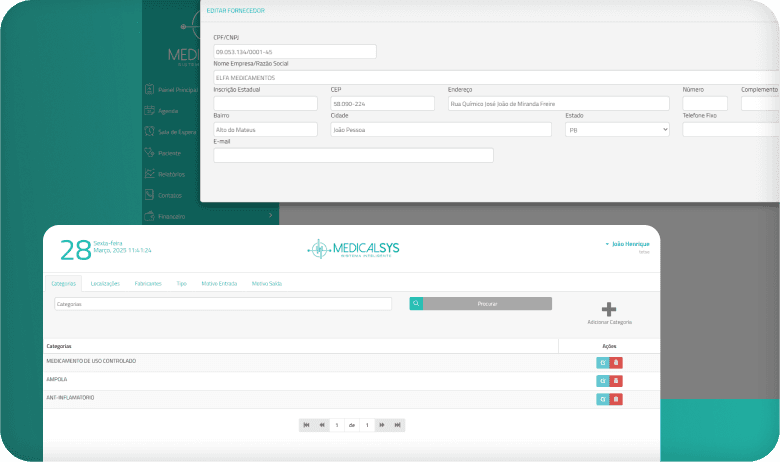Click the CPF/CNPJ input field

click(295, 51)
